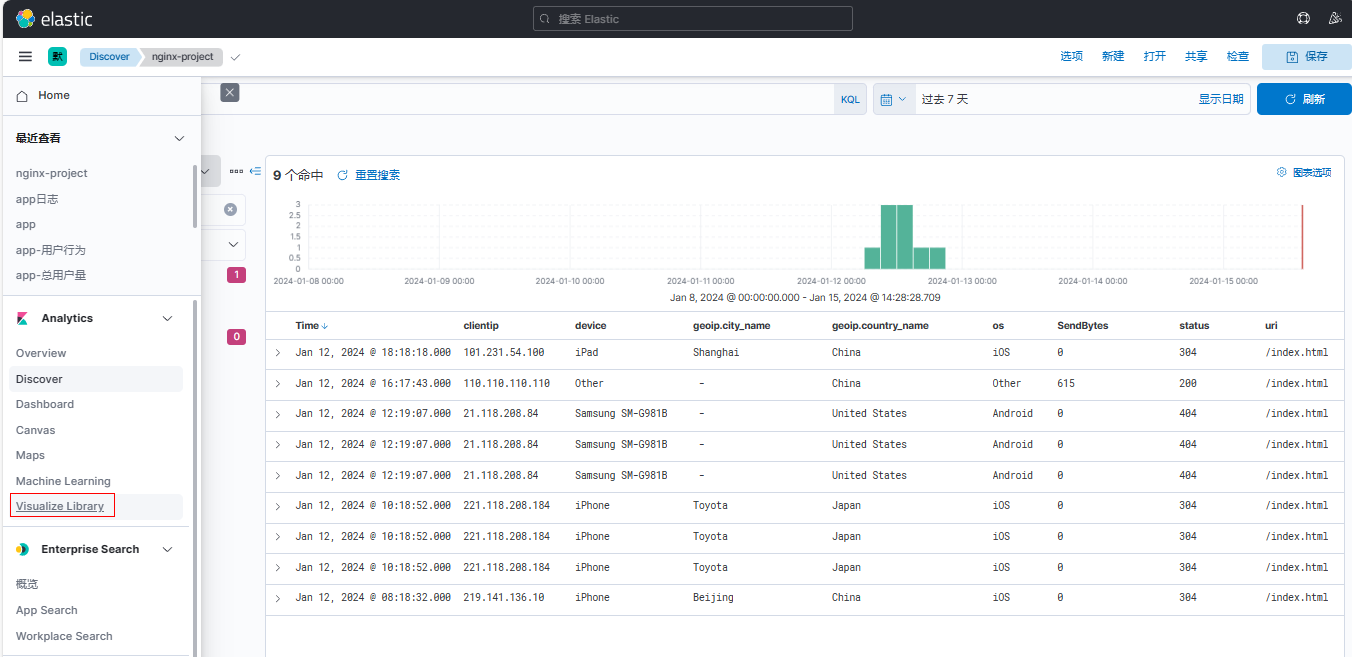Toggle the hamburger navigation menu

(x=25, y=57)
